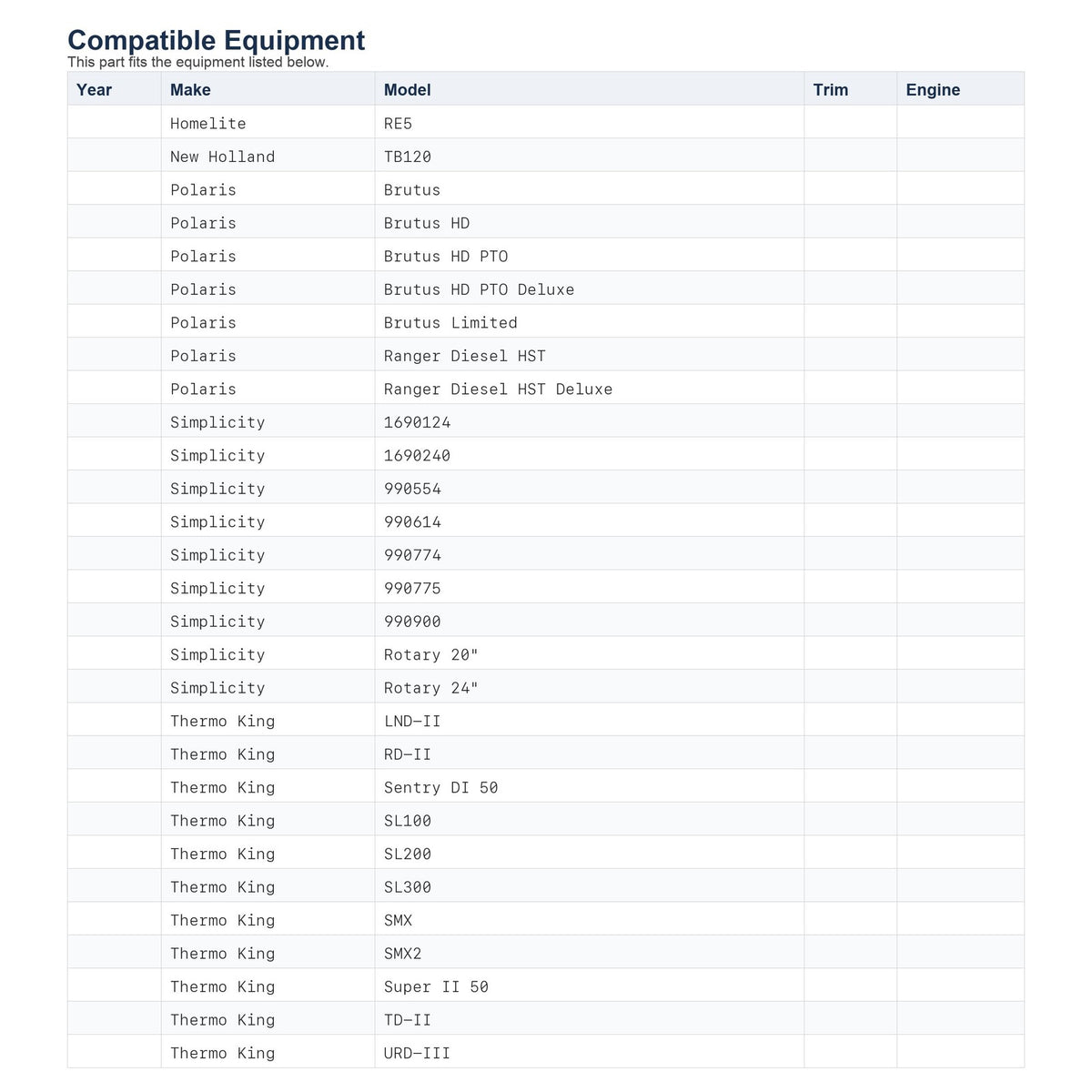Select the Sentry DI 50 model

440,788
